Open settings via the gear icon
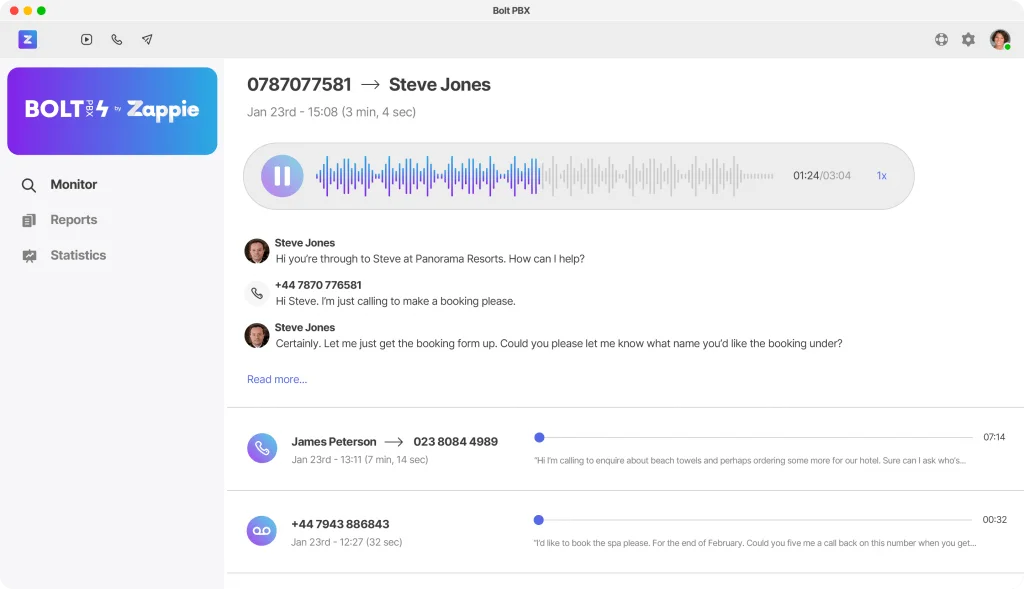Screen dimensions: 1024x589 tap(968, 40)
